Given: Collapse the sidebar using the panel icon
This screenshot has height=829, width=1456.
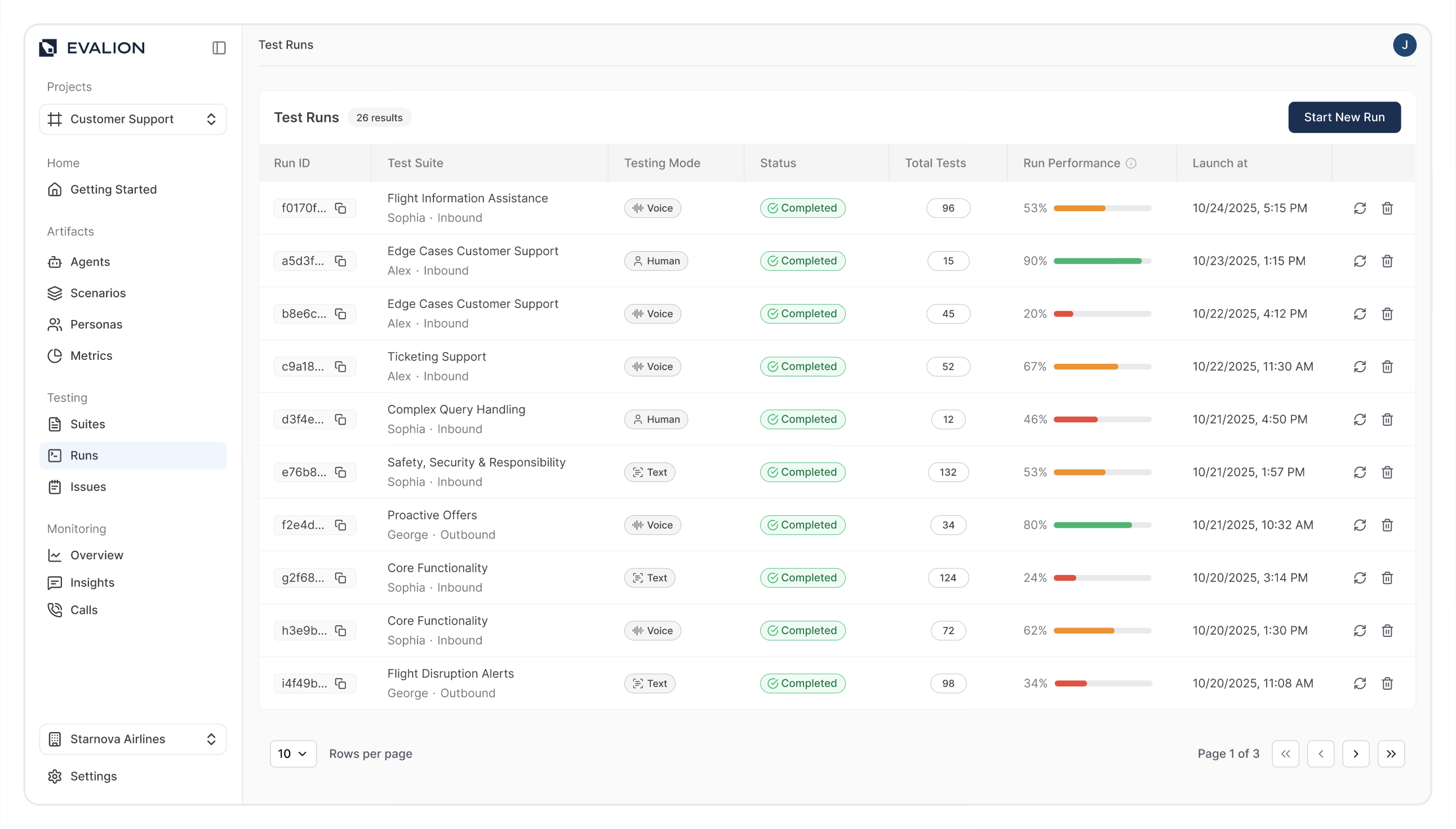Looking at the screenshot, I should (219, 48).
